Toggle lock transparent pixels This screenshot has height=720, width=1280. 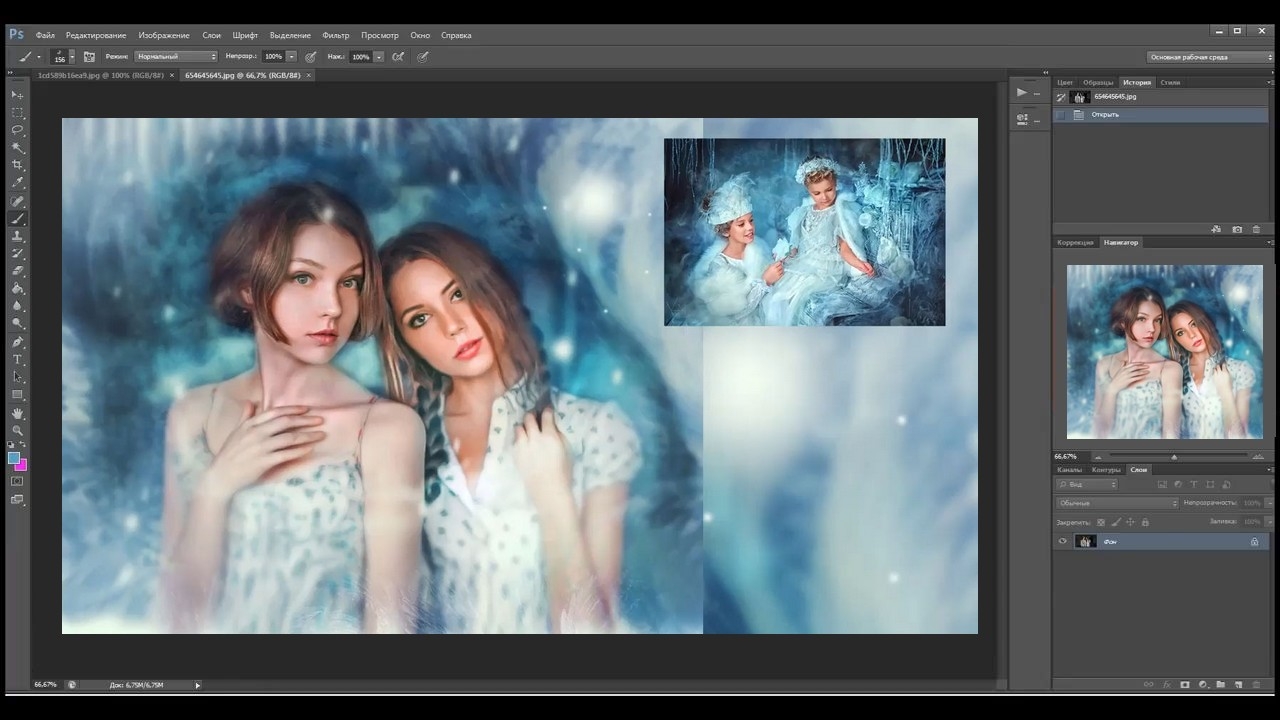(x=1101, y=522)
